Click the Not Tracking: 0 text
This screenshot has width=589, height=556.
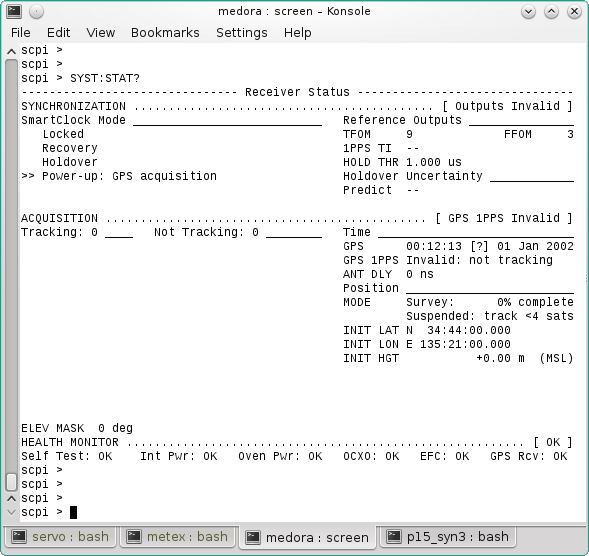click(206, 232)
